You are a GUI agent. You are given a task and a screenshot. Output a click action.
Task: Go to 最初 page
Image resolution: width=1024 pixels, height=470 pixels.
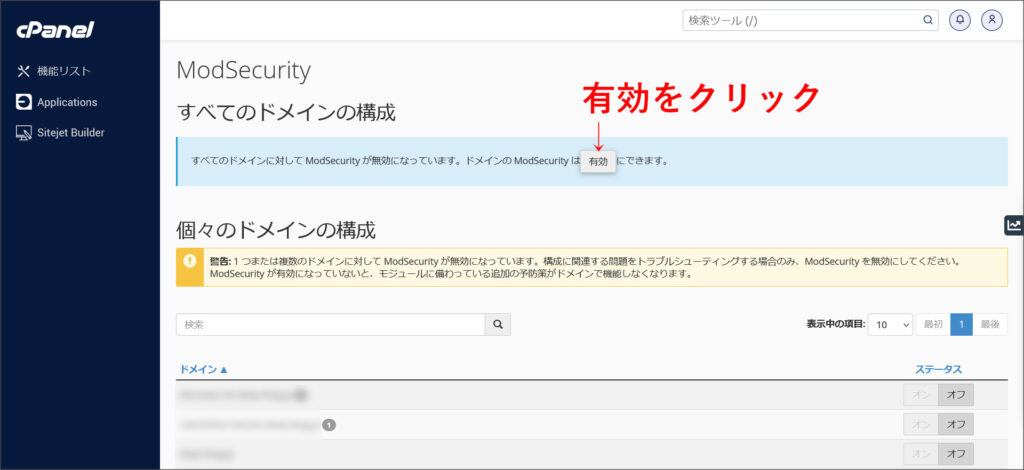point(933,324)
